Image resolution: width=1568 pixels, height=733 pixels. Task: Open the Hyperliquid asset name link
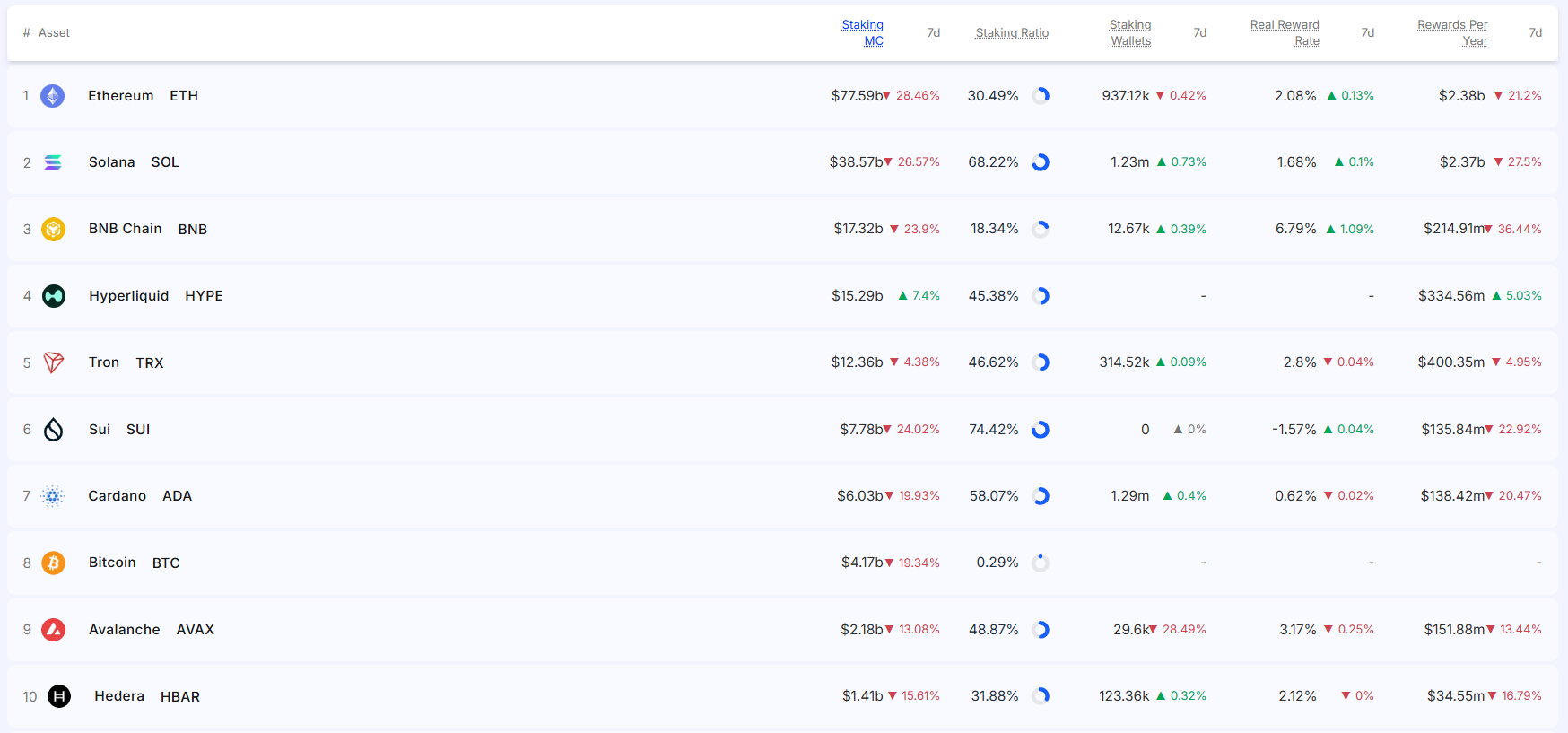129,296
